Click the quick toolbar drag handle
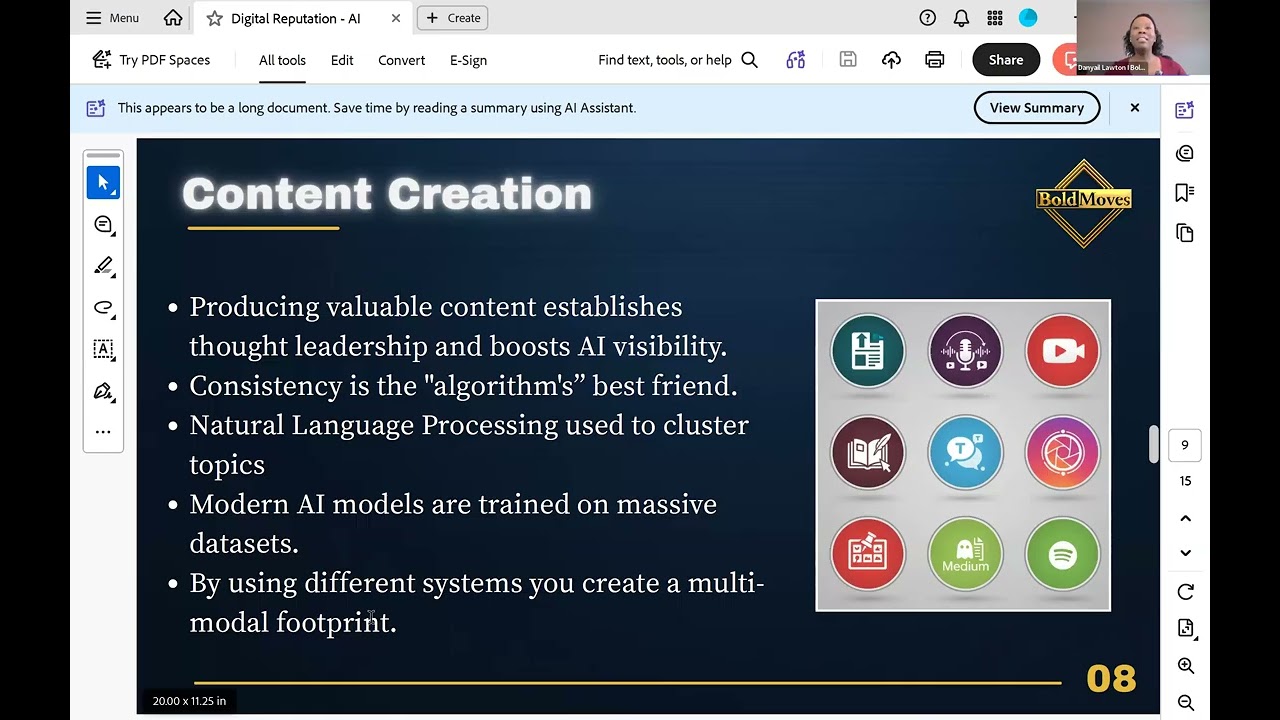1280x720 pixels. pos(103,156)
